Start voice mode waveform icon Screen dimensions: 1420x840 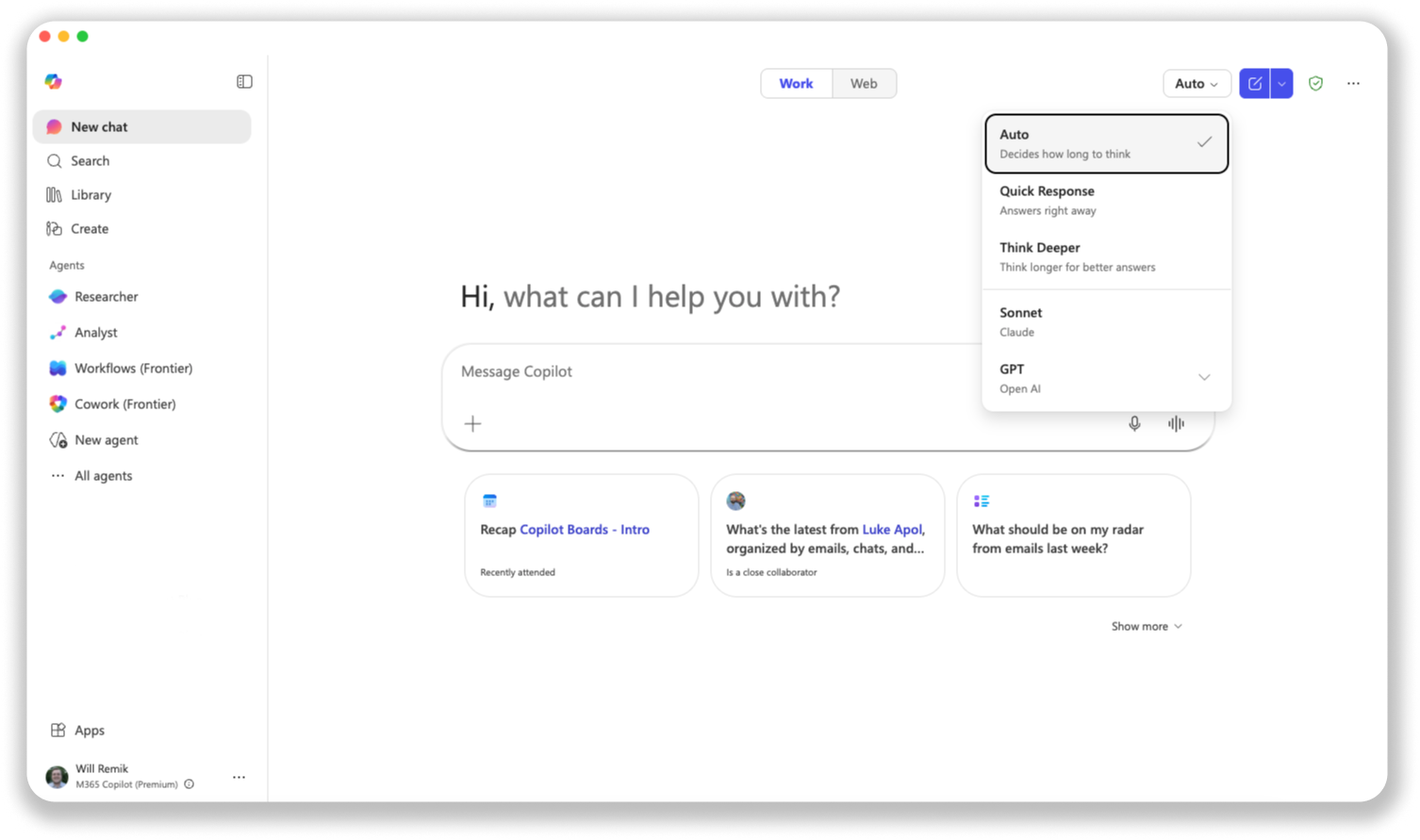[x=1176, y=424]
